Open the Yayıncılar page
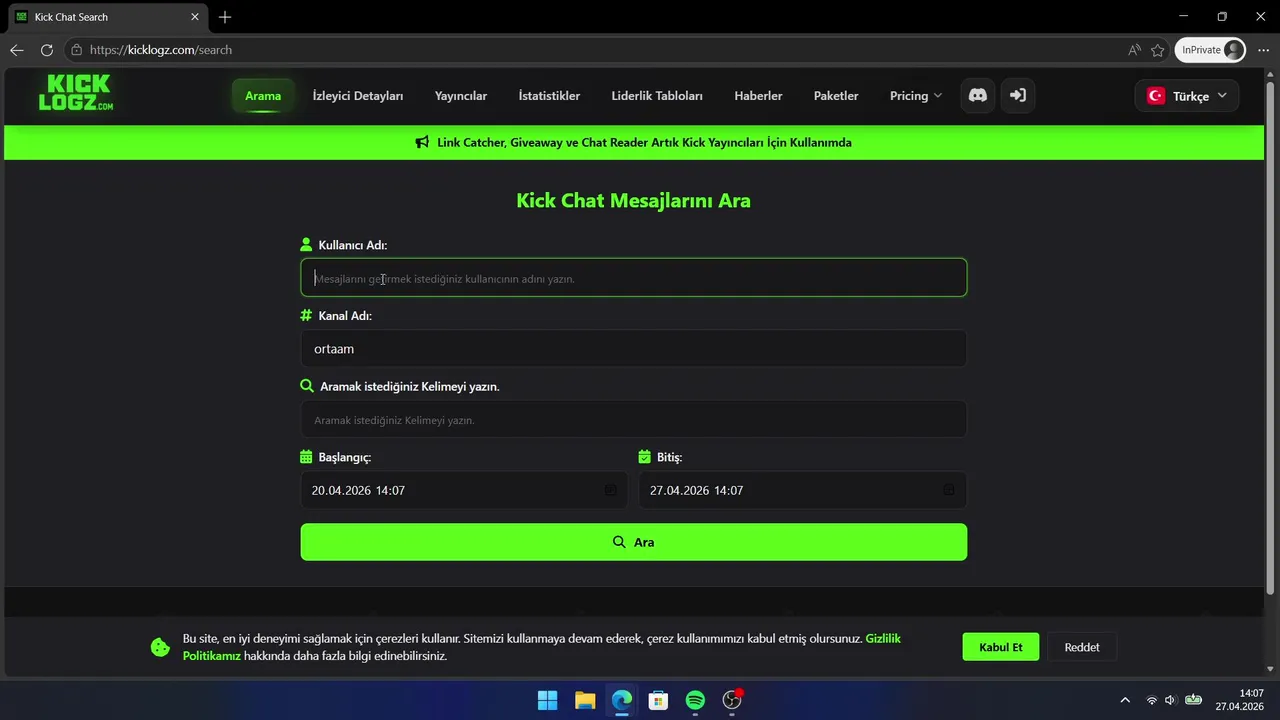Screen dimensions: 1280x720 click(461, 96)
